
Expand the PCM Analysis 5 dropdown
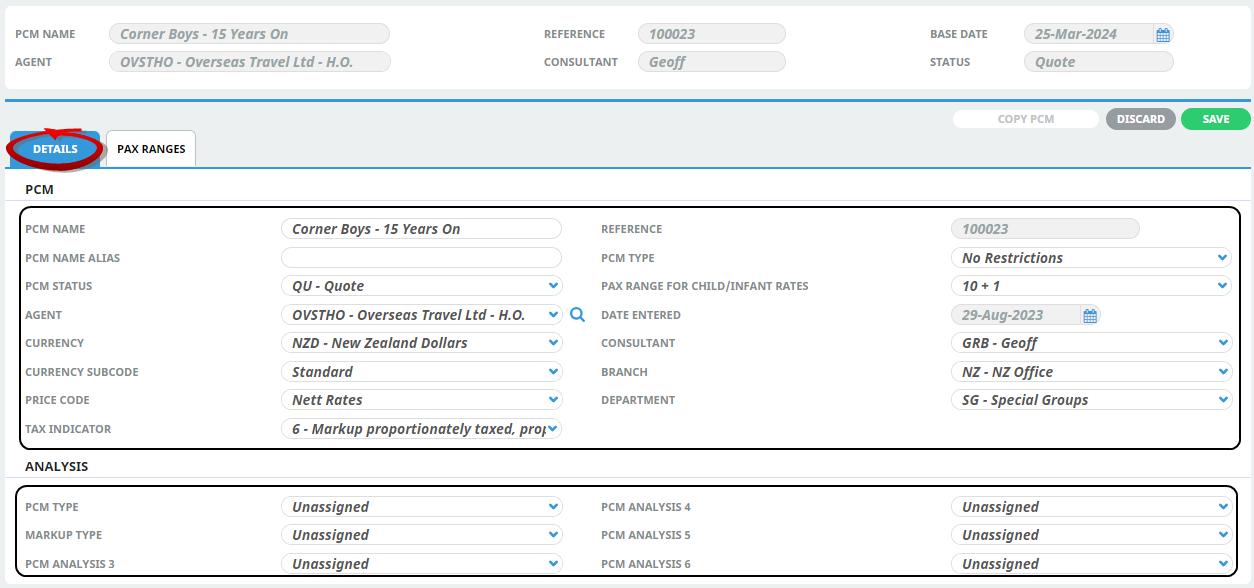pyautogui.click(x=1091, y=535)
